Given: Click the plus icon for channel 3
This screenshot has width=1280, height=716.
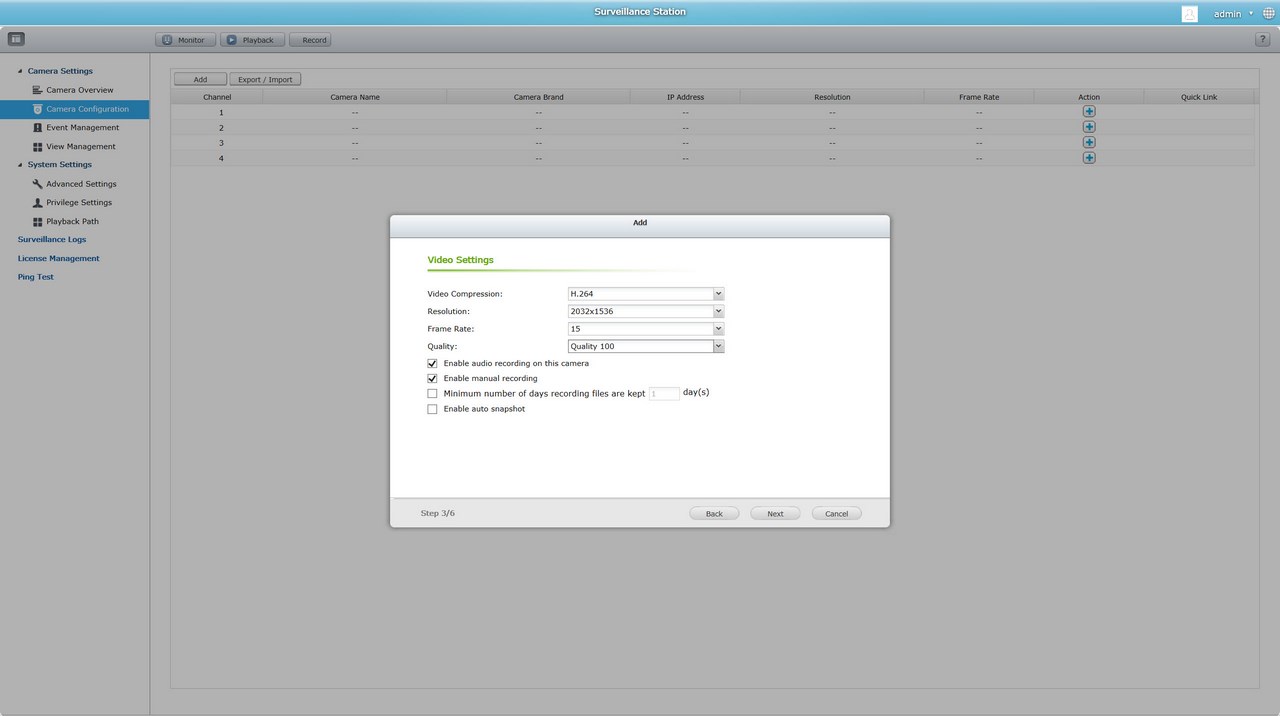Looking at the screenshot, I should (1089, 142).
